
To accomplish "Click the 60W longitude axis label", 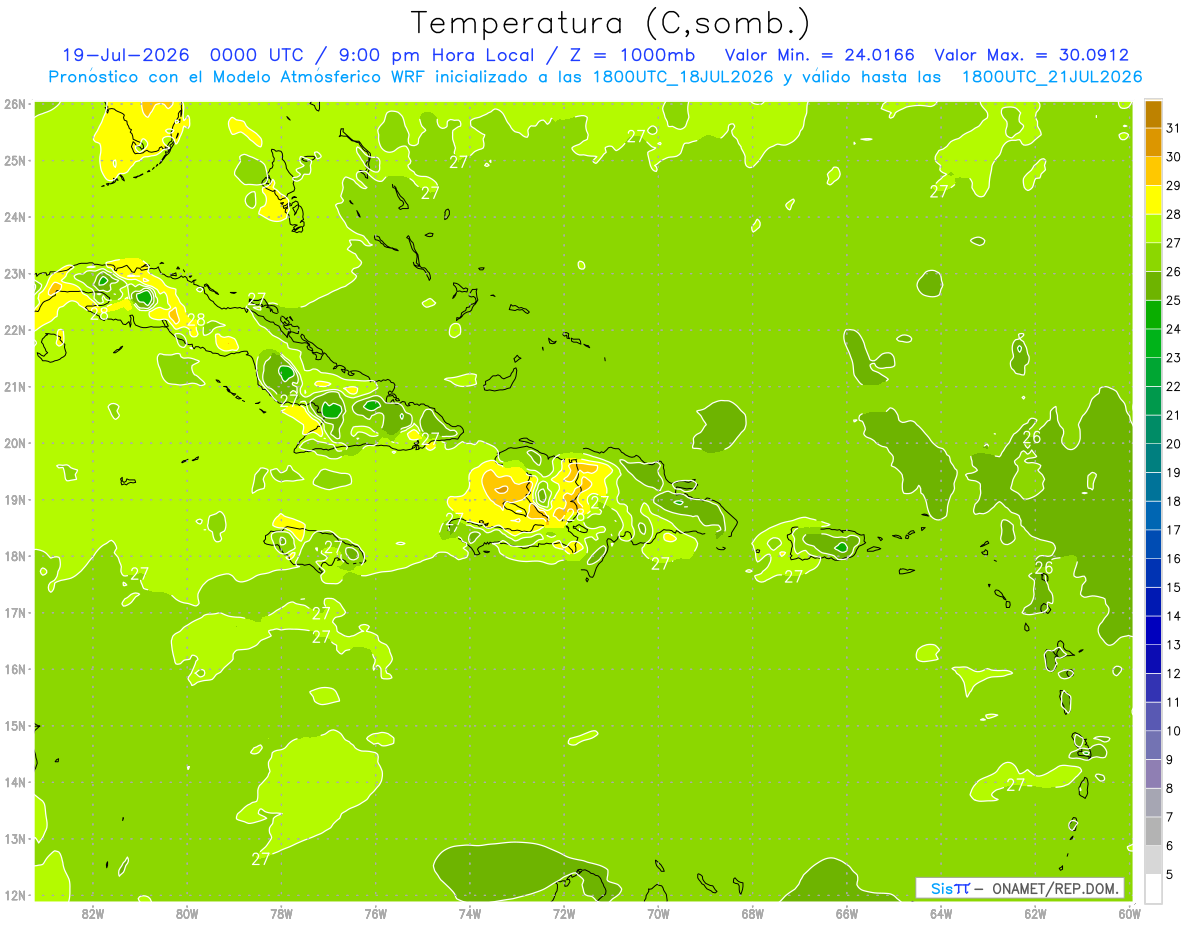I will click(1129, 913).
